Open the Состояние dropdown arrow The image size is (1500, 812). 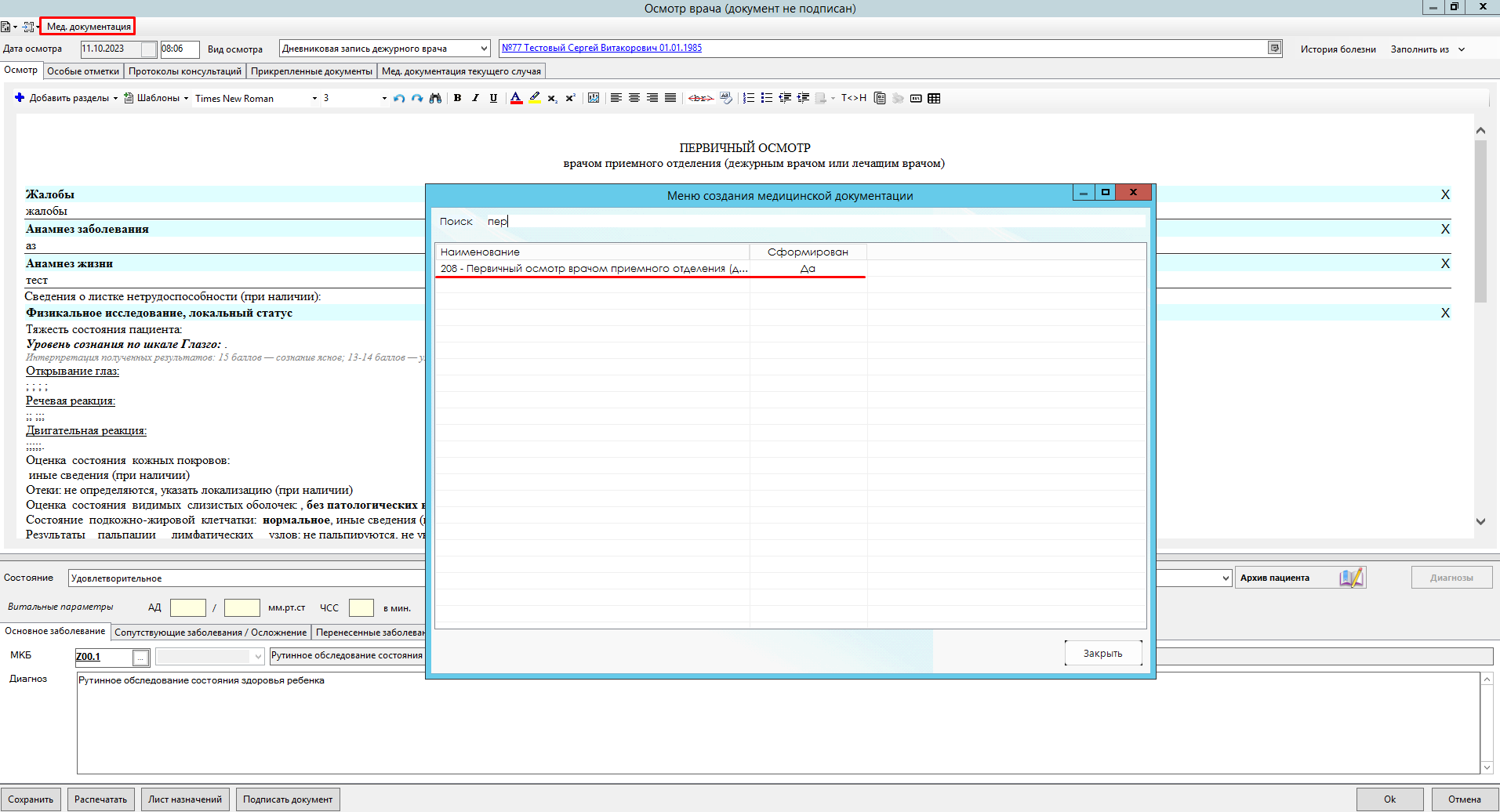click(x=1226, y=578)
